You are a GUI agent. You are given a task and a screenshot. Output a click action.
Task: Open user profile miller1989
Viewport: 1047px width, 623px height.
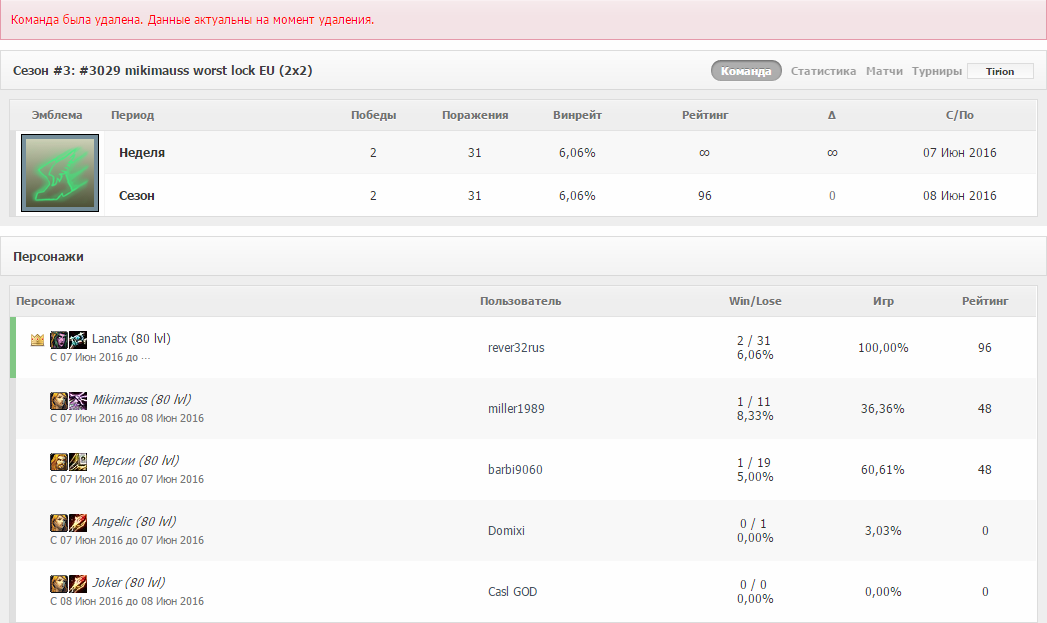coord(516,409)
